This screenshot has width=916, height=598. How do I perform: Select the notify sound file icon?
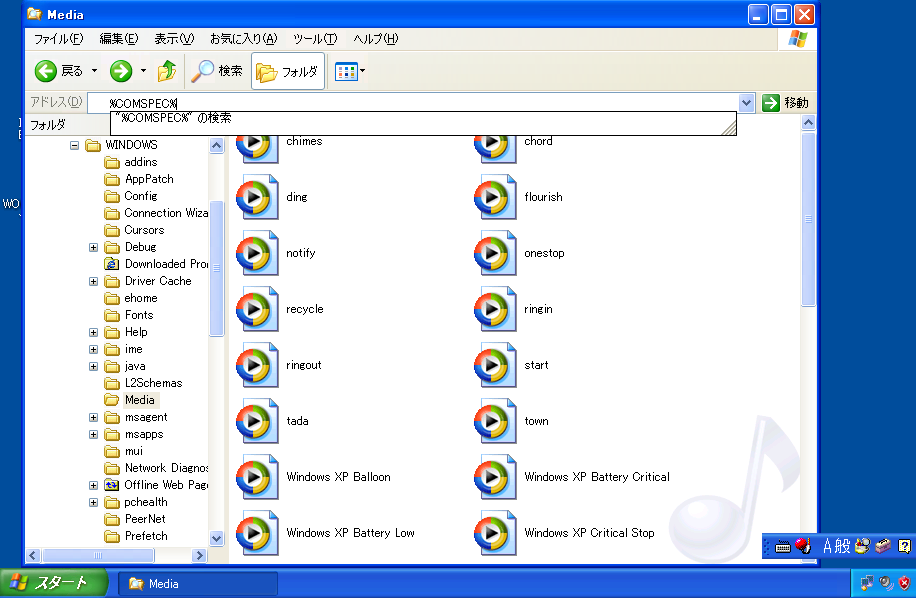click(256, 253)
